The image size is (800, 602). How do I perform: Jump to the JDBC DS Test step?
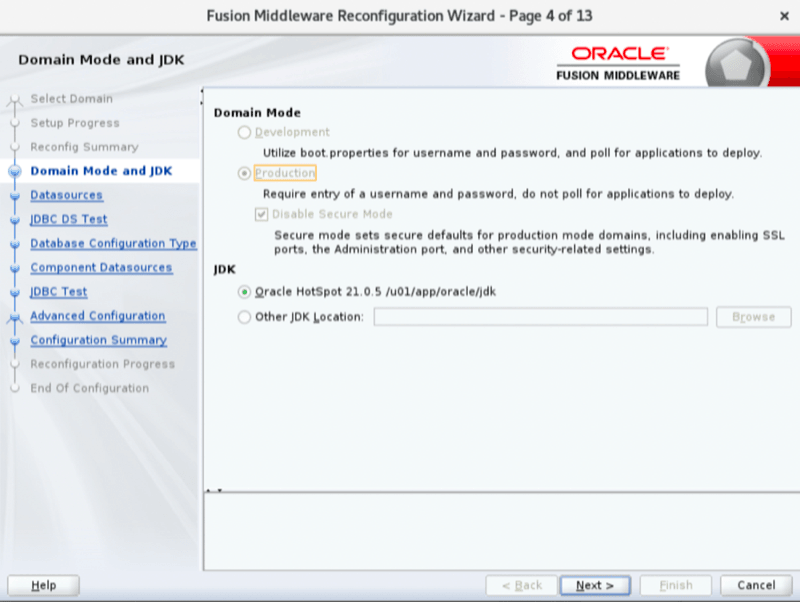click(69, 219)
